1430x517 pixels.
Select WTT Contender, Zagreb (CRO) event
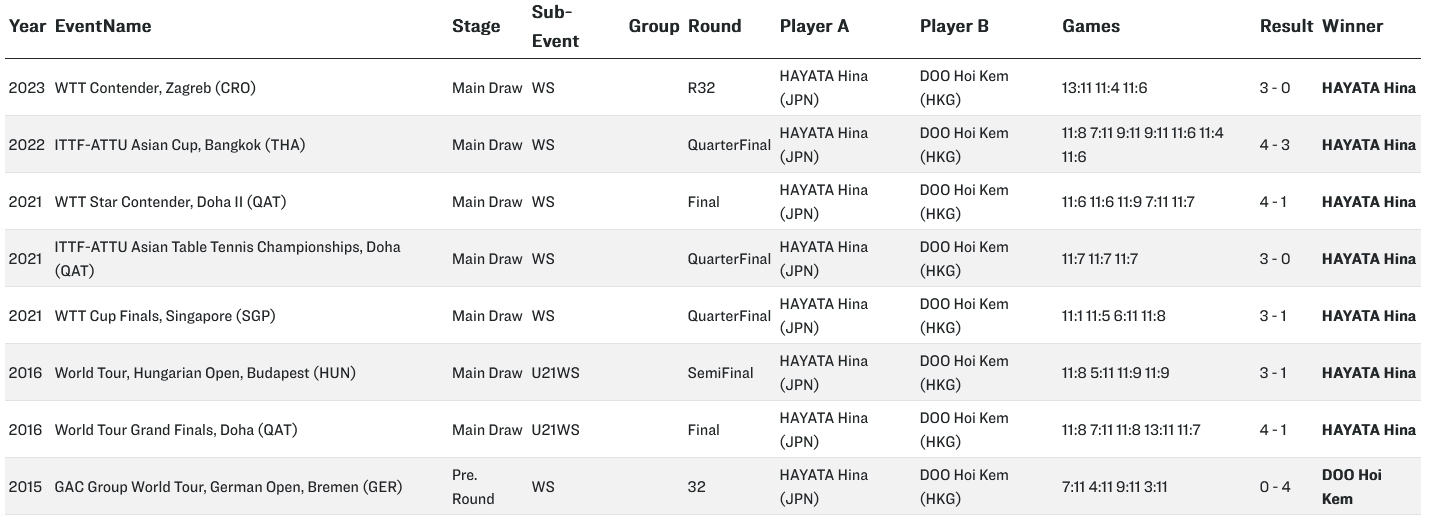tap(155, 88)
